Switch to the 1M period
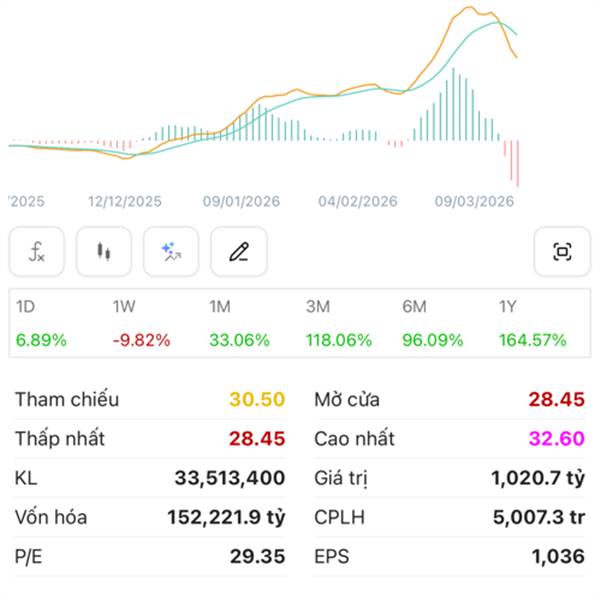The height and width of the screenshot is (600, 600). pyautogui.click(x=239, y=323)
